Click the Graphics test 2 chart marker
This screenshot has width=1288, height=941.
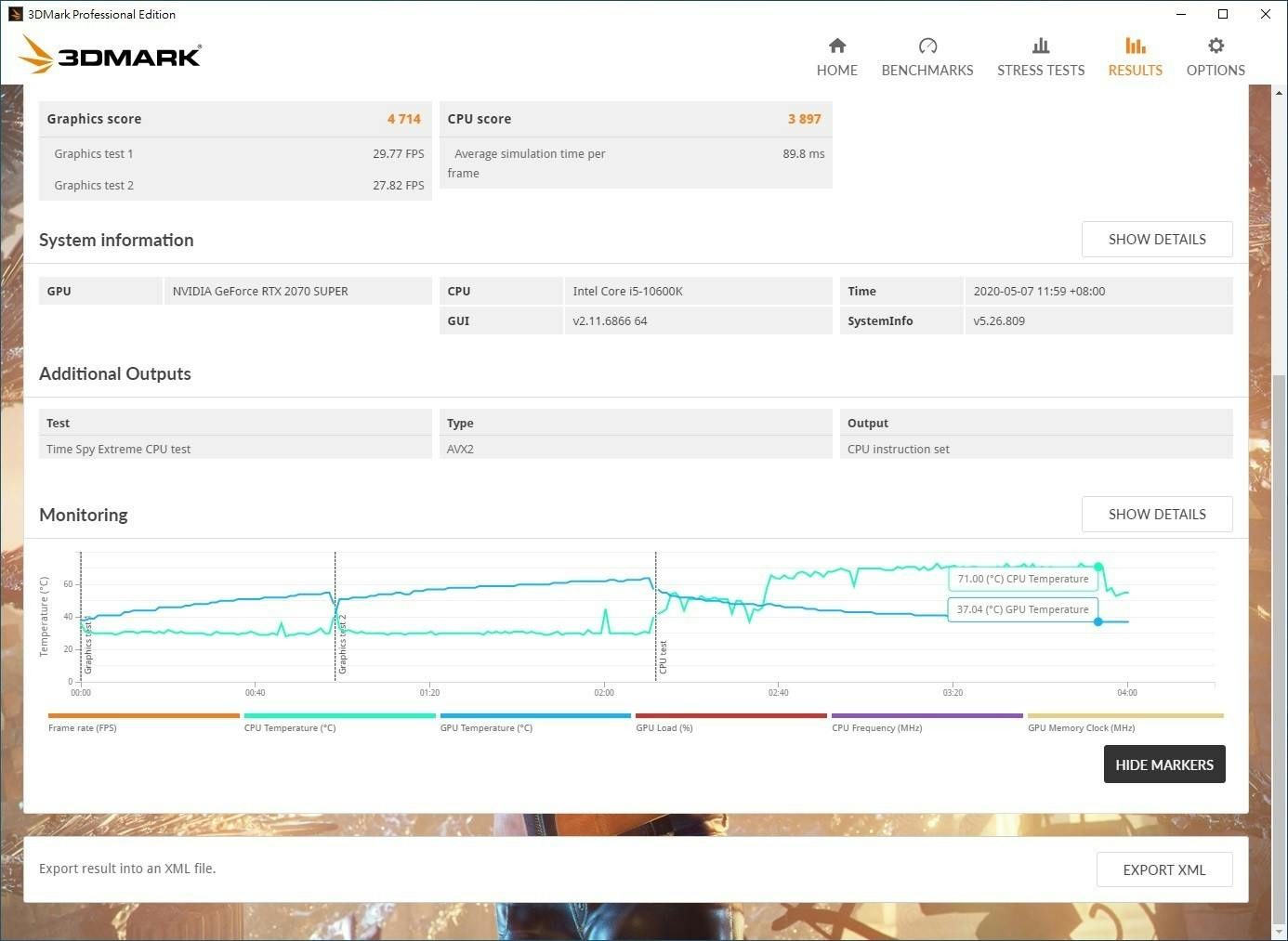point(343,644)
